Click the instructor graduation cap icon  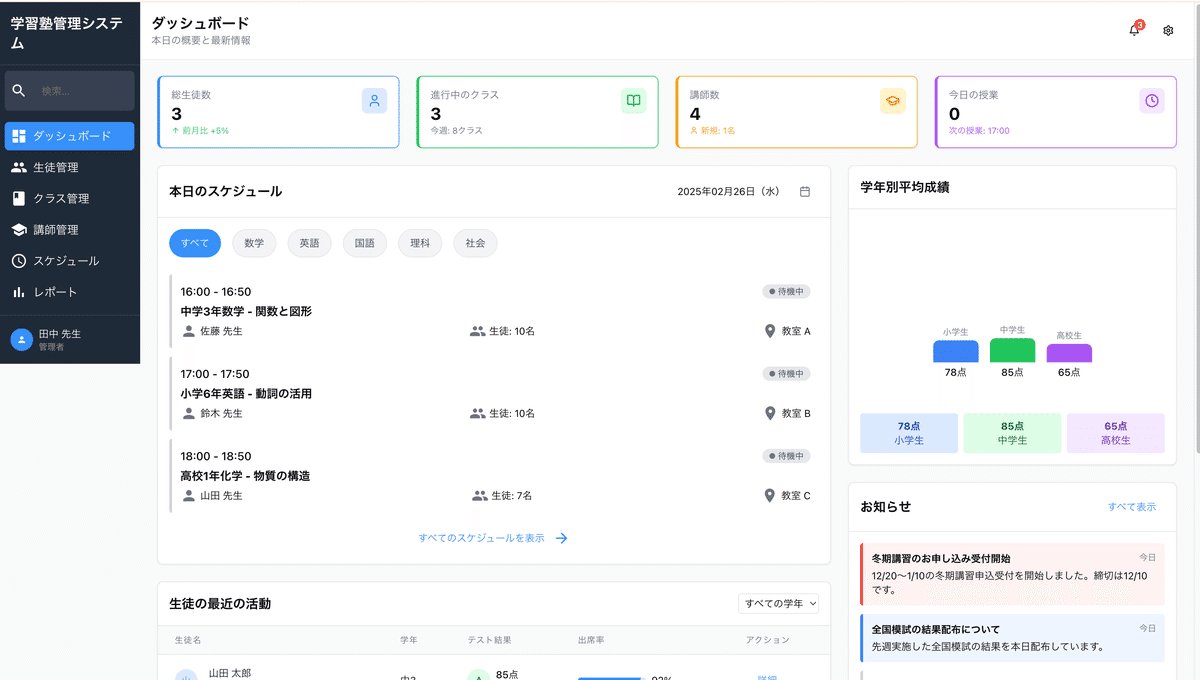pyautogui.click(x=892, y=101)
